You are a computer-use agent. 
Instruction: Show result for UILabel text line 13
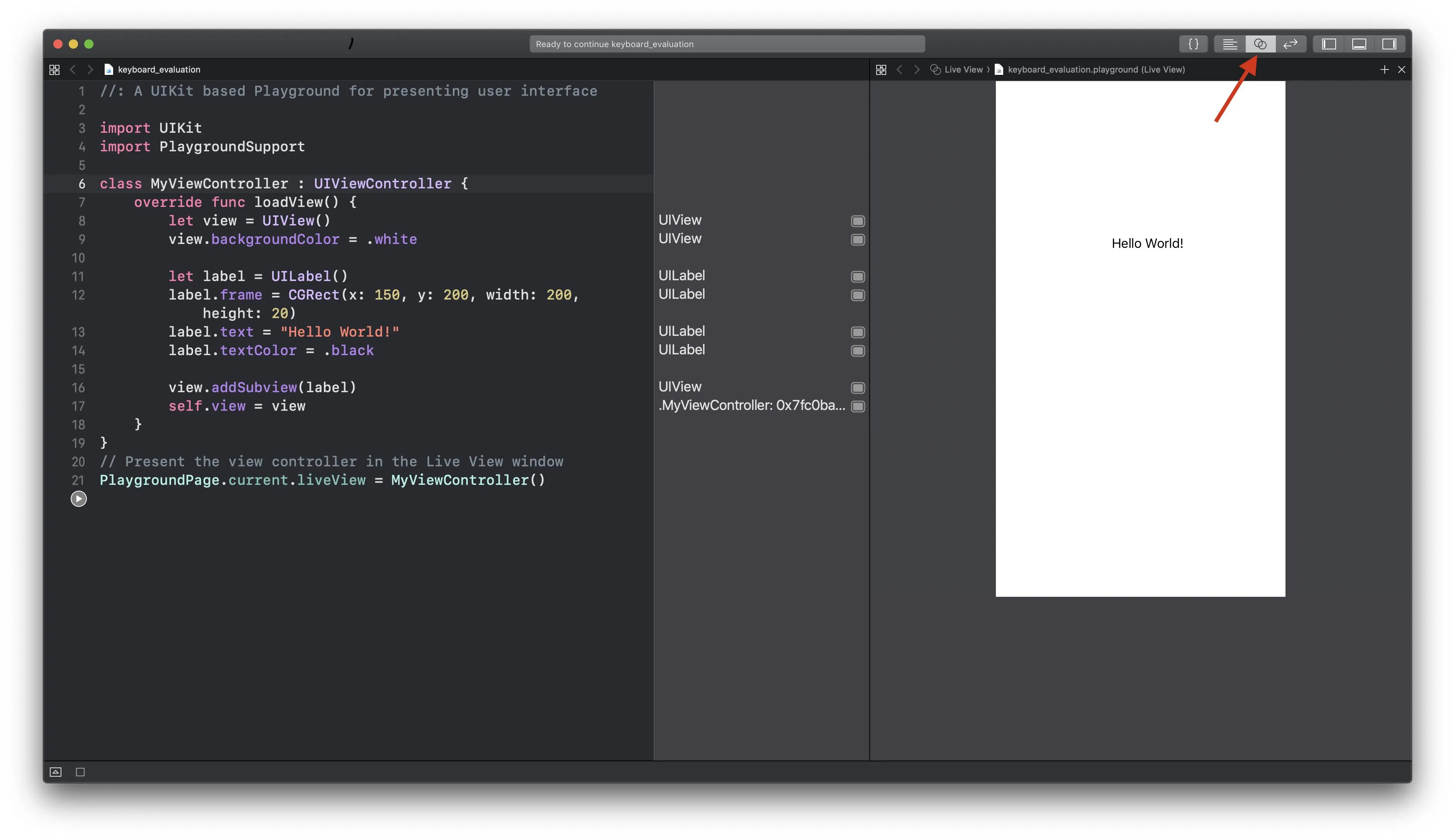[x=857, y=332]
